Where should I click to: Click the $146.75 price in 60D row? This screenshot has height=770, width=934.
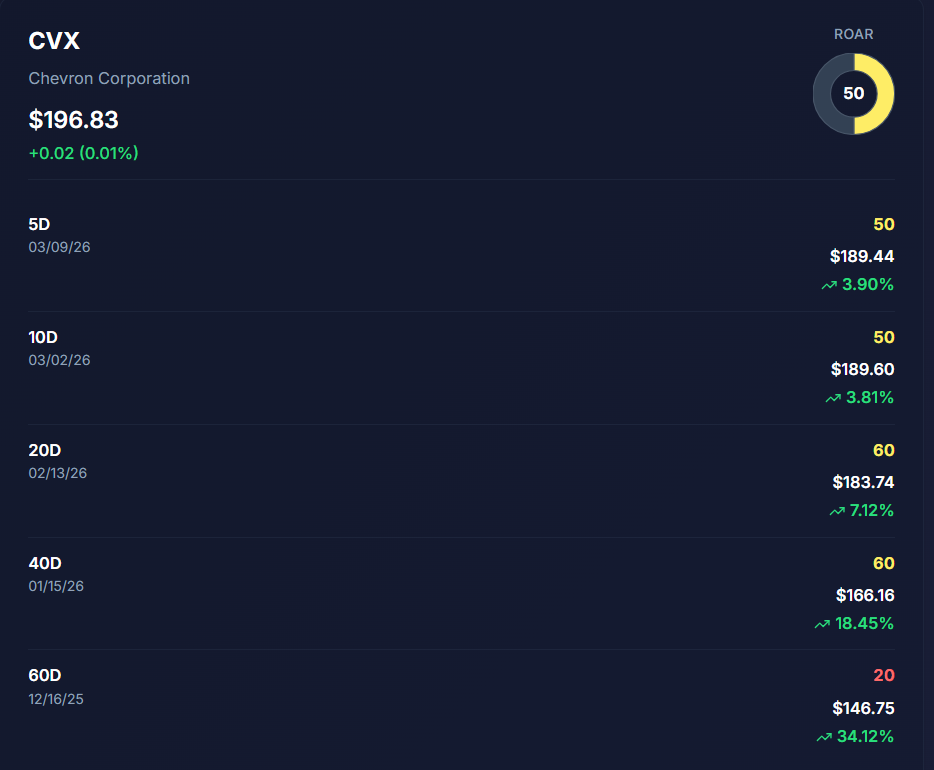(863, 708)
